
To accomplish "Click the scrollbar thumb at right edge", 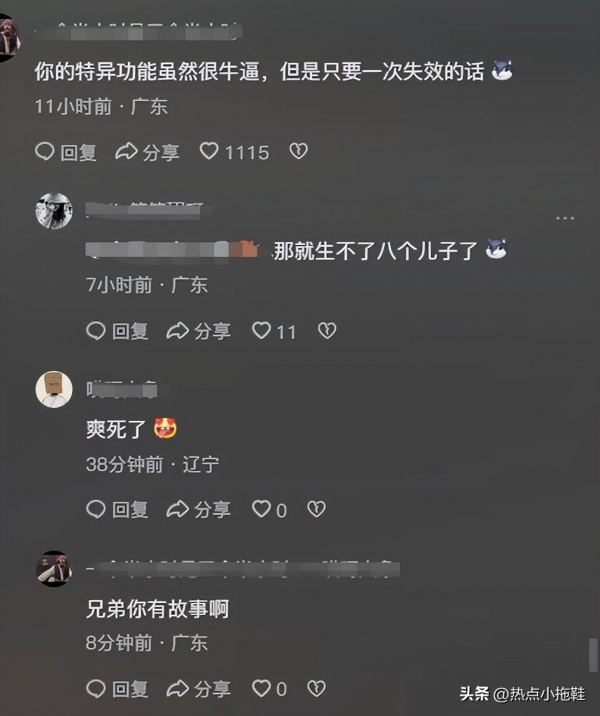I will [x=593, y=654].
